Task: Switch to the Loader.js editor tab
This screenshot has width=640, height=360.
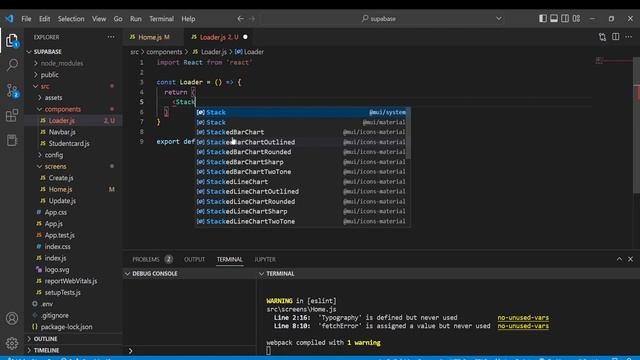Action: coord(219,37)
